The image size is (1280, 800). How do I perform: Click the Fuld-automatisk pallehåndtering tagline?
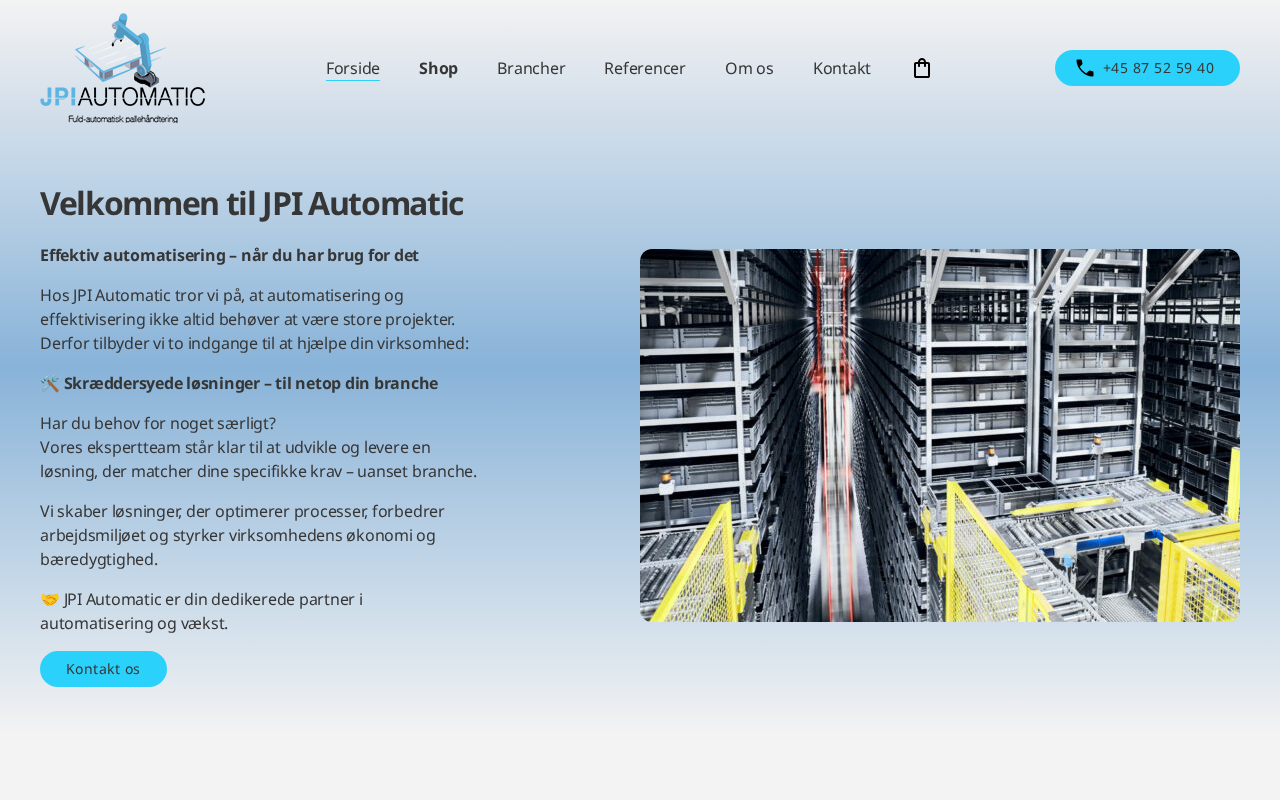[123, 118]
